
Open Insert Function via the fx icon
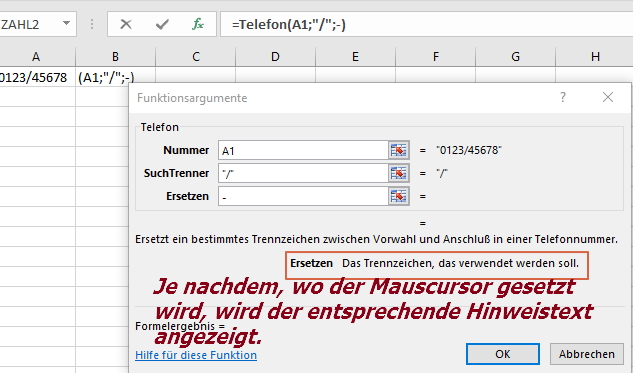point(197,24)
